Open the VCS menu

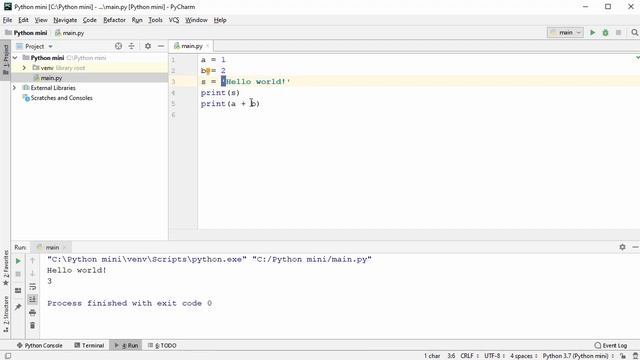point(174,20)
